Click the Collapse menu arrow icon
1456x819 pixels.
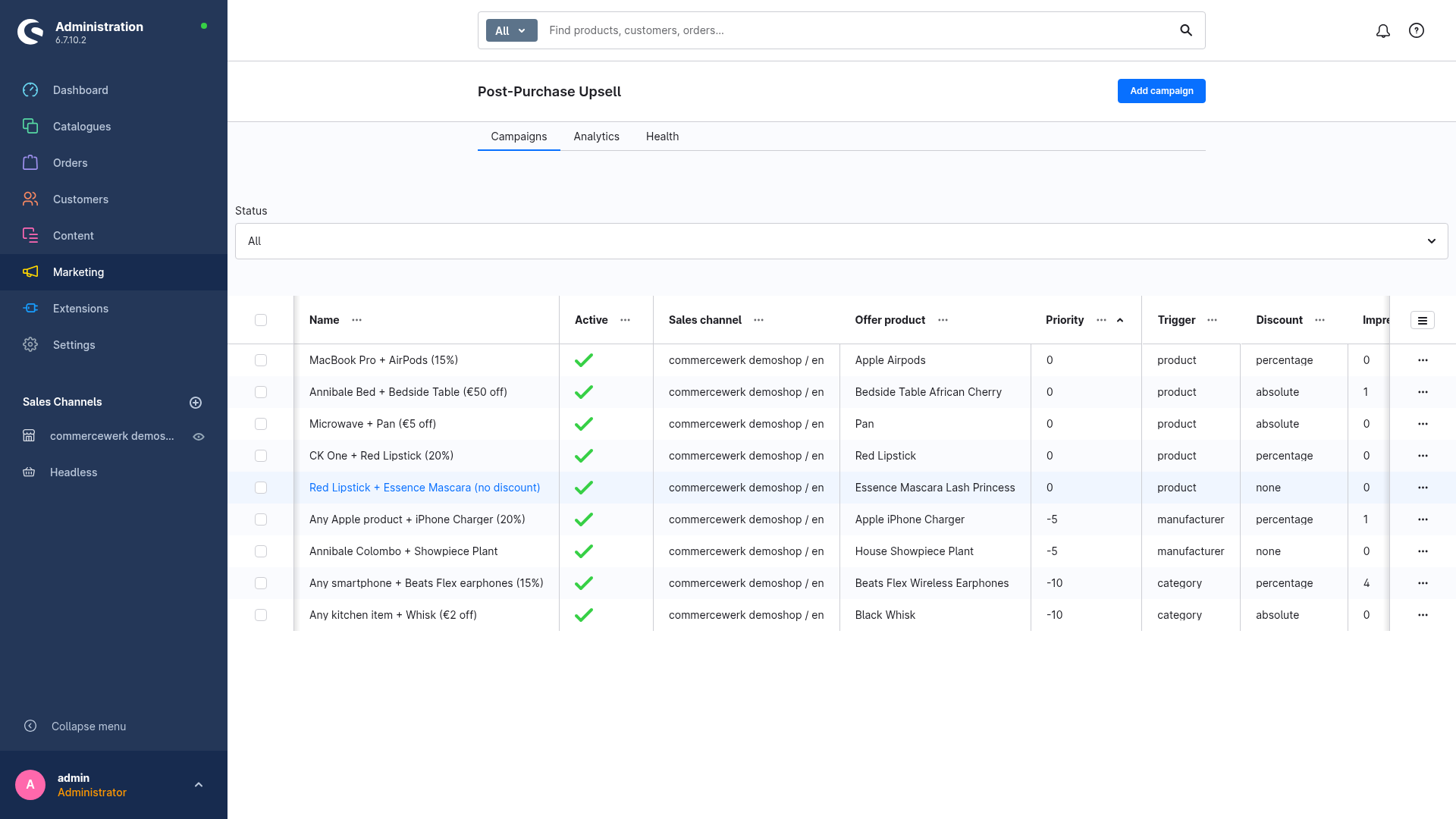tap(30, 726)
